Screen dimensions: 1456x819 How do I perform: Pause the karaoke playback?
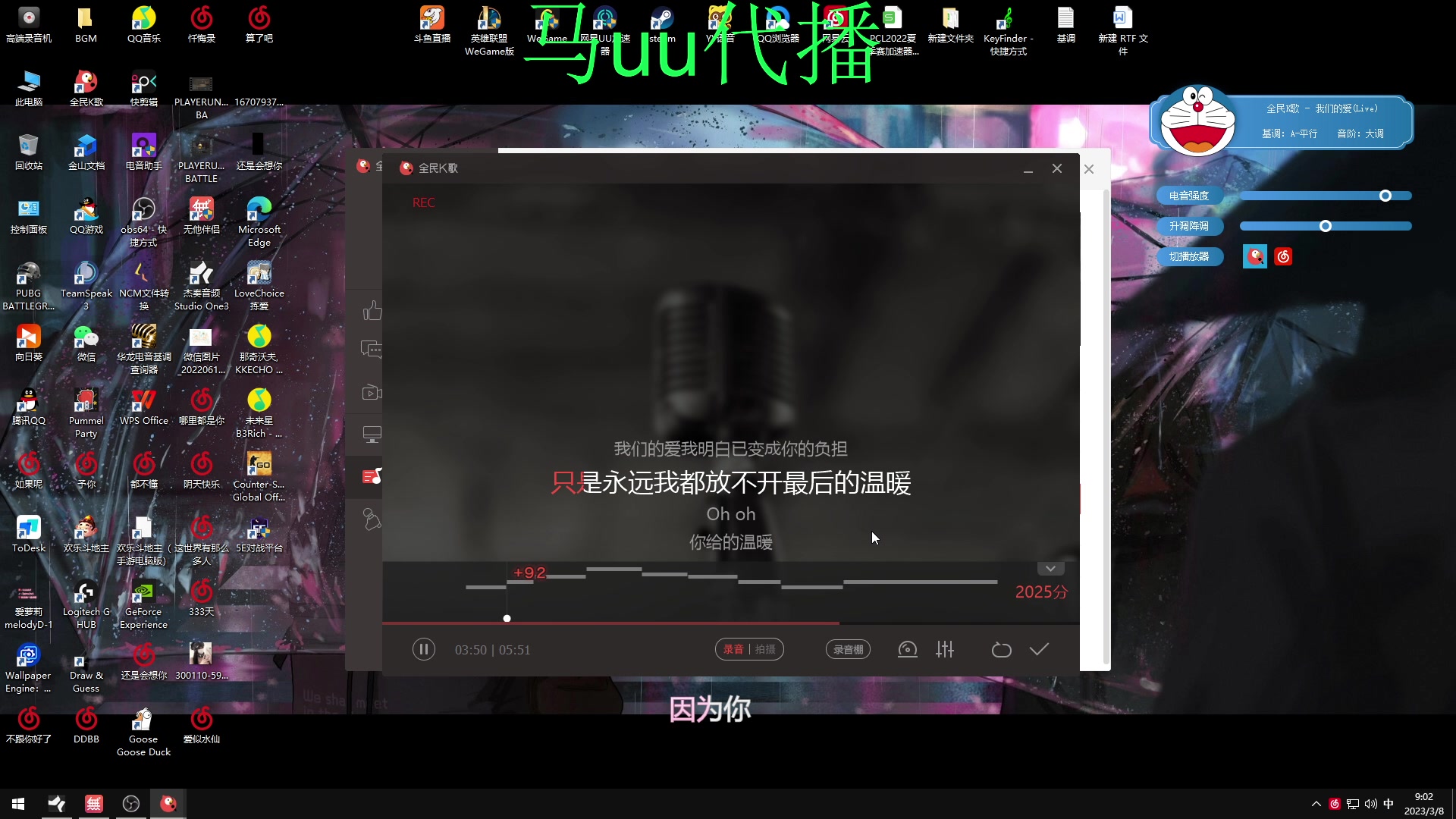tap(423, 649)
